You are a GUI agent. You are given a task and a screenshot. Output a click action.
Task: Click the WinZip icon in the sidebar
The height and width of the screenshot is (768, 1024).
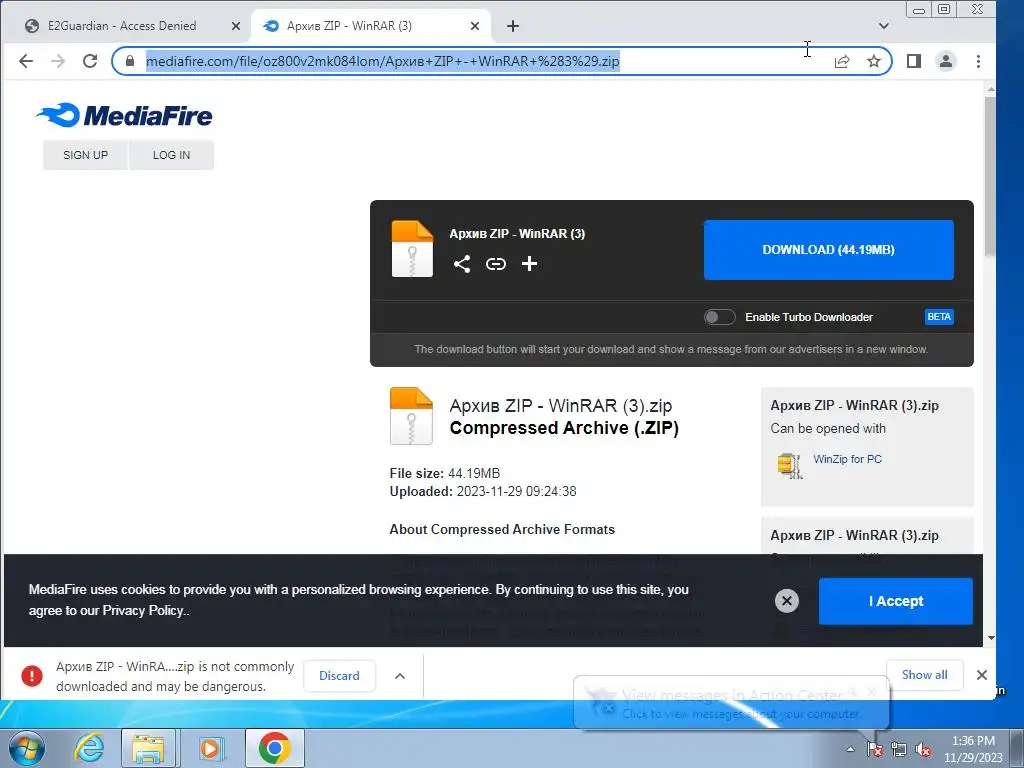point(790,466)
